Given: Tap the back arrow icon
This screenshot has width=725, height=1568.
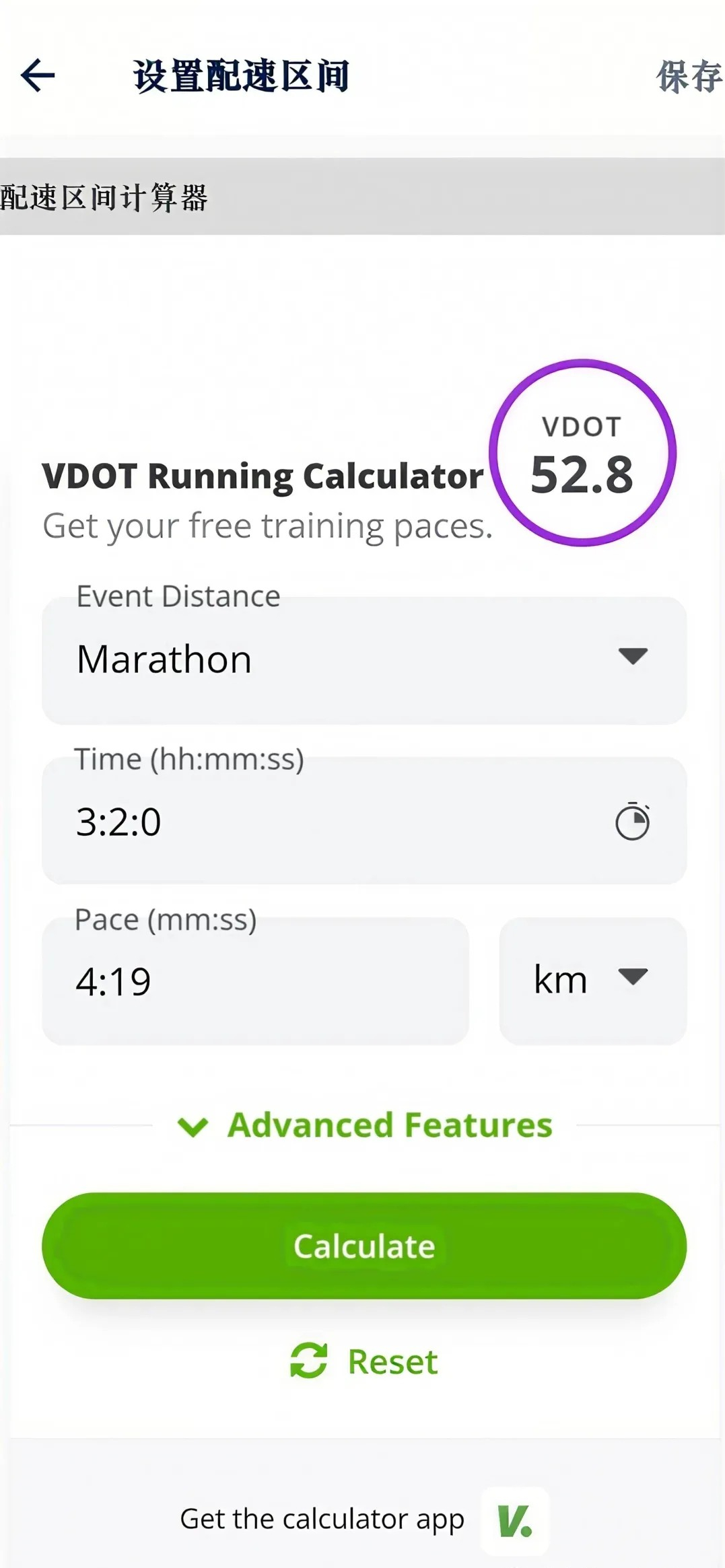Looking at the screenshot, I should tap(38, 75).
